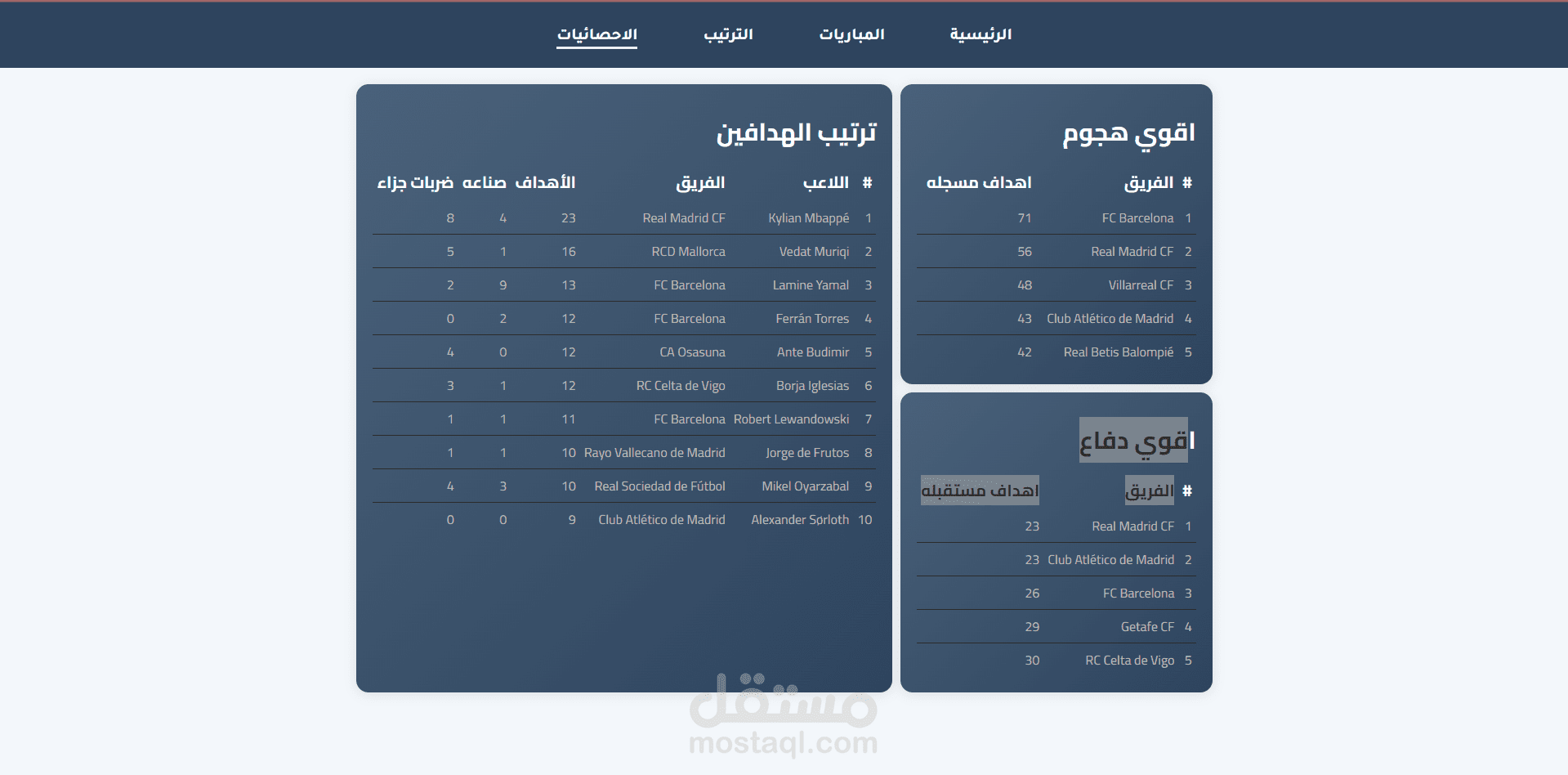Click goals conceded value 30
This screenshot has width=1568, height=775.
[1032, 661]
